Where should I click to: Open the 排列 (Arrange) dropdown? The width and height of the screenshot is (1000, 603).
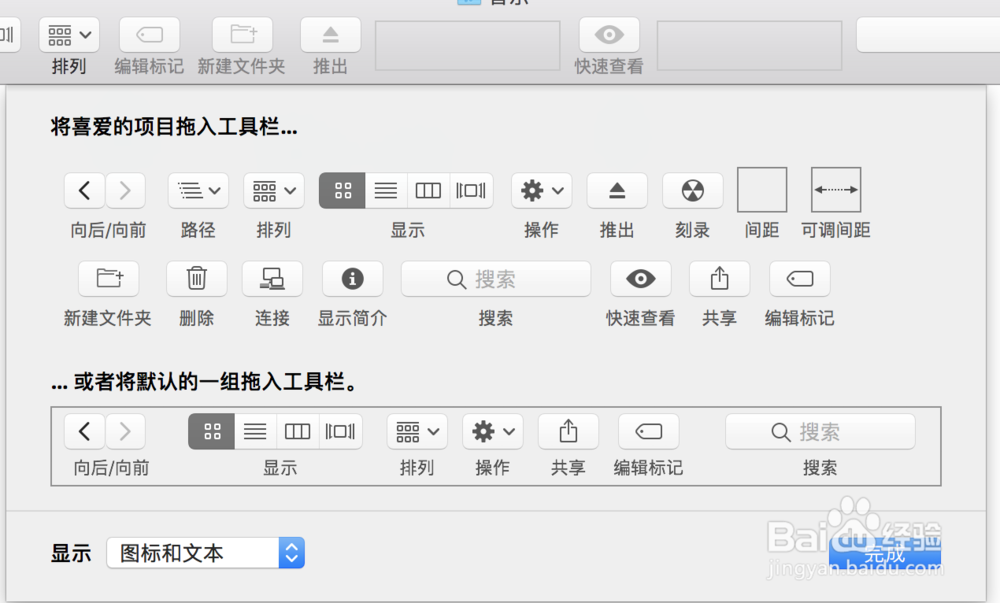(x=273, y=190)
